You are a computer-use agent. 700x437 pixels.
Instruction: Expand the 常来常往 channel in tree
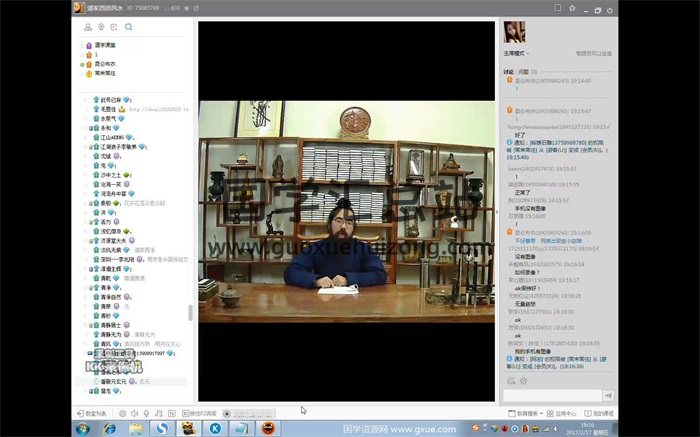(x=105, y=72)
